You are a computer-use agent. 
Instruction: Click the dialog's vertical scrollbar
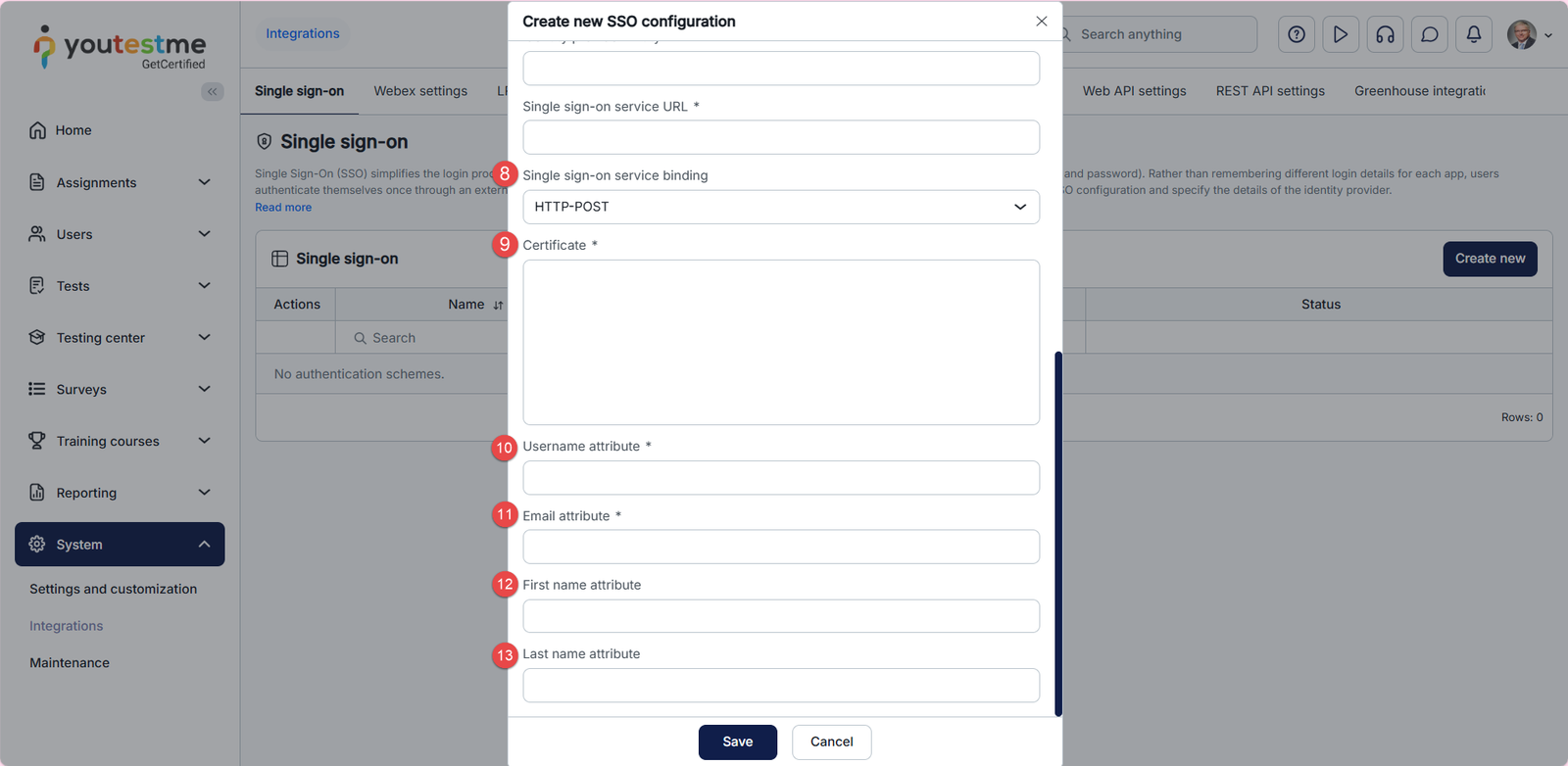tap(1058, 534)
